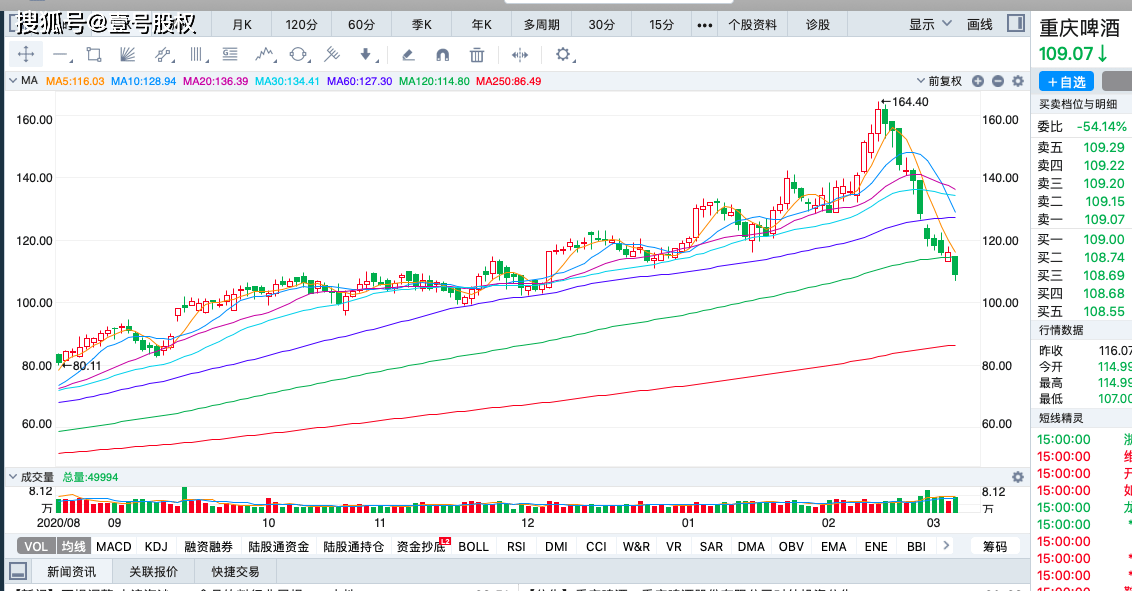Select RSI indicator
Viewport: 1132px width, 591px height.
coord(516,546)
